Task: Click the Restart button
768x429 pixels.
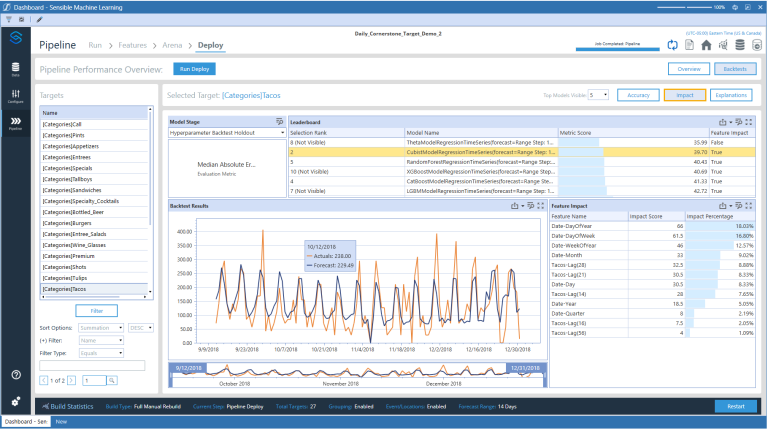Action: [x=736, y=406]
